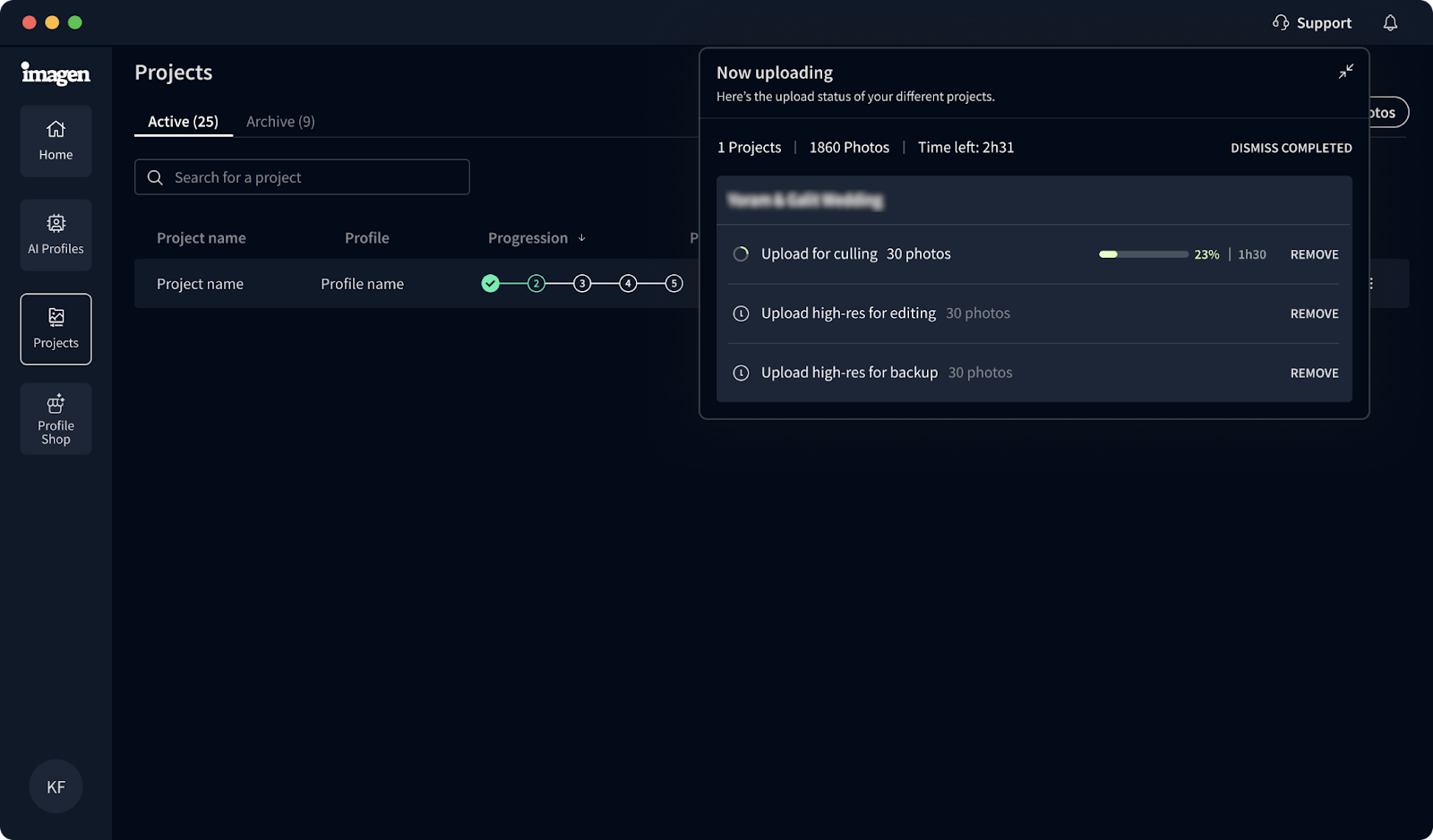Click the Projects page heading

174,73
